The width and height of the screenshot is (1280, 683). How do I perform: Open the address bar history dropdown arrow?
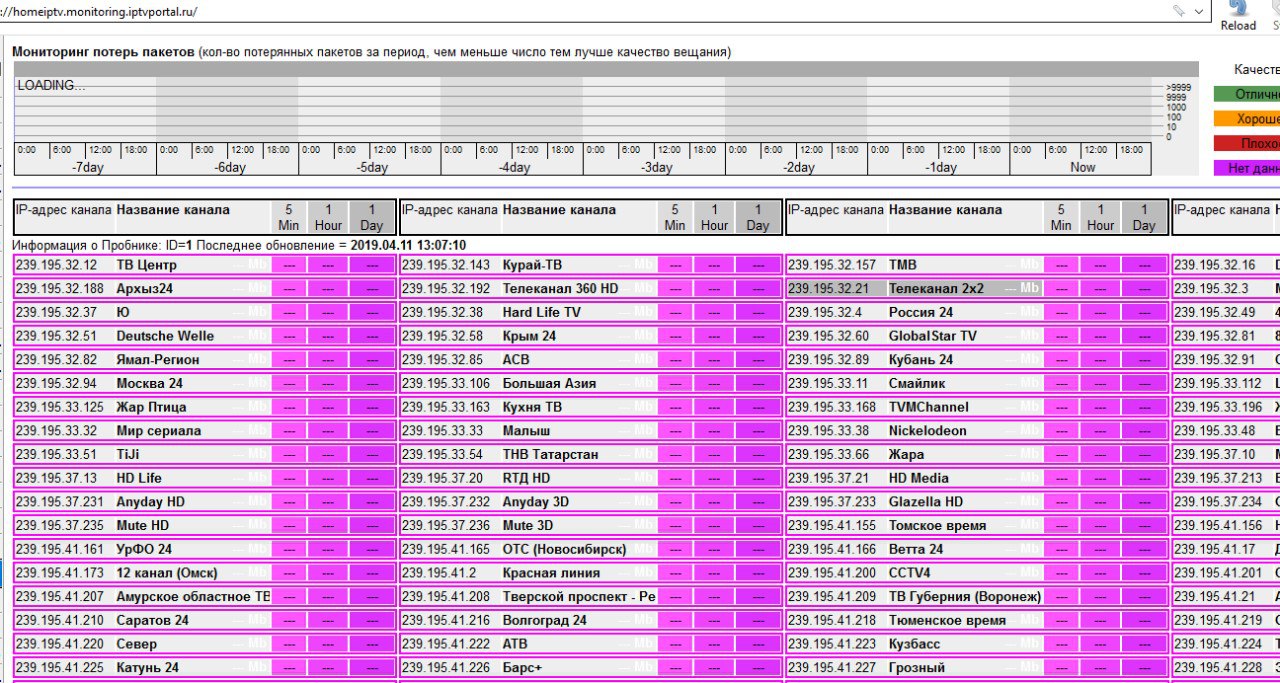pos(1199,11)
